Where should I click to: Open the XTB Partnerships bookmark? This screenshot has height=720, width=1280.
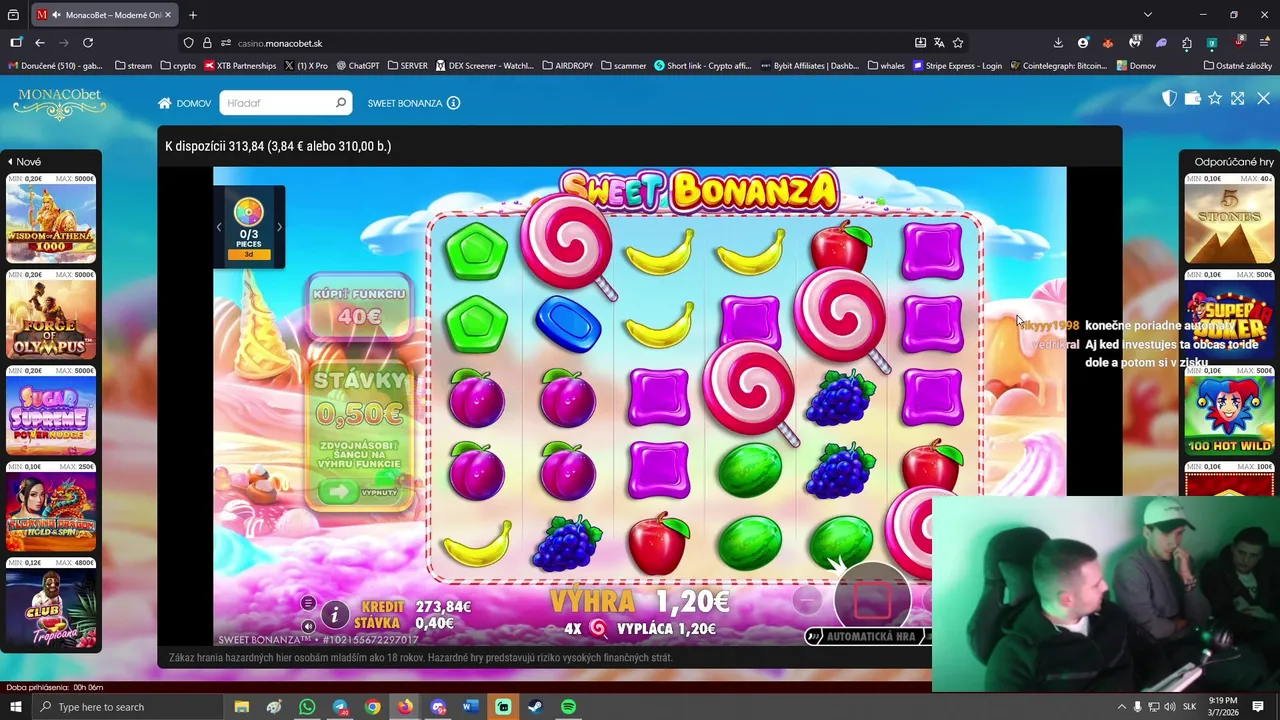coord(240,66)
